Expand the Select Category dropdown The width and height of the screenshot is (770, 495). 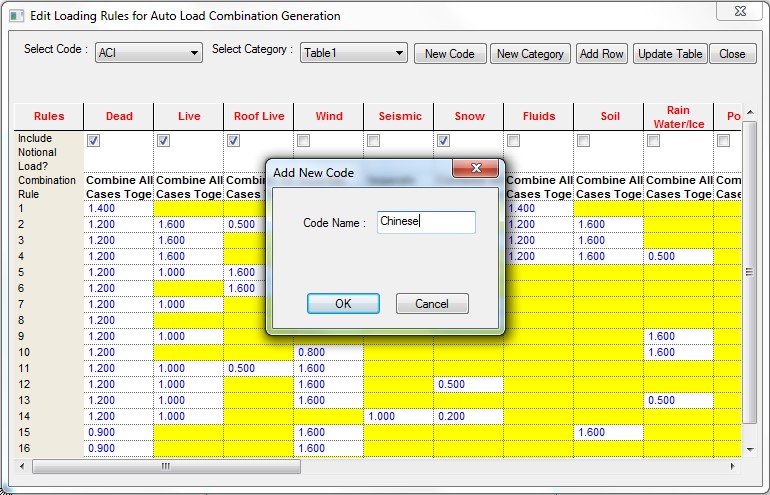353,53
